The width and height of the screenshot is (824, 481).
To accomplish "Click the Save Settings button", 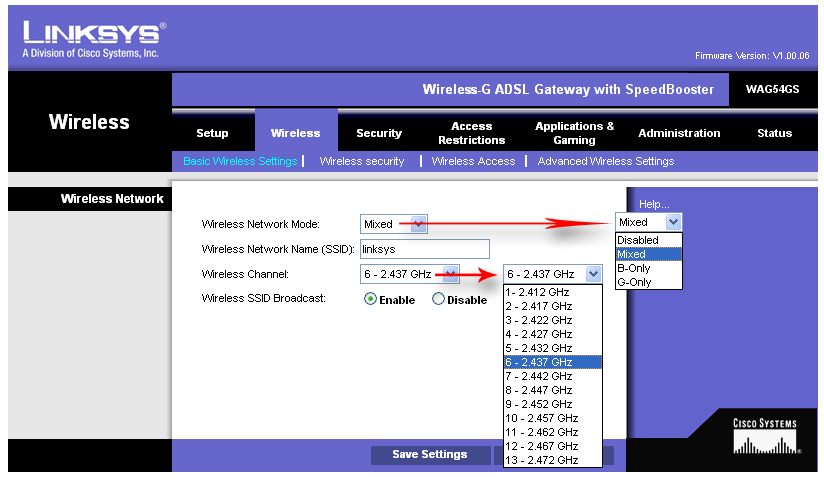I will [x=430, y=454].
